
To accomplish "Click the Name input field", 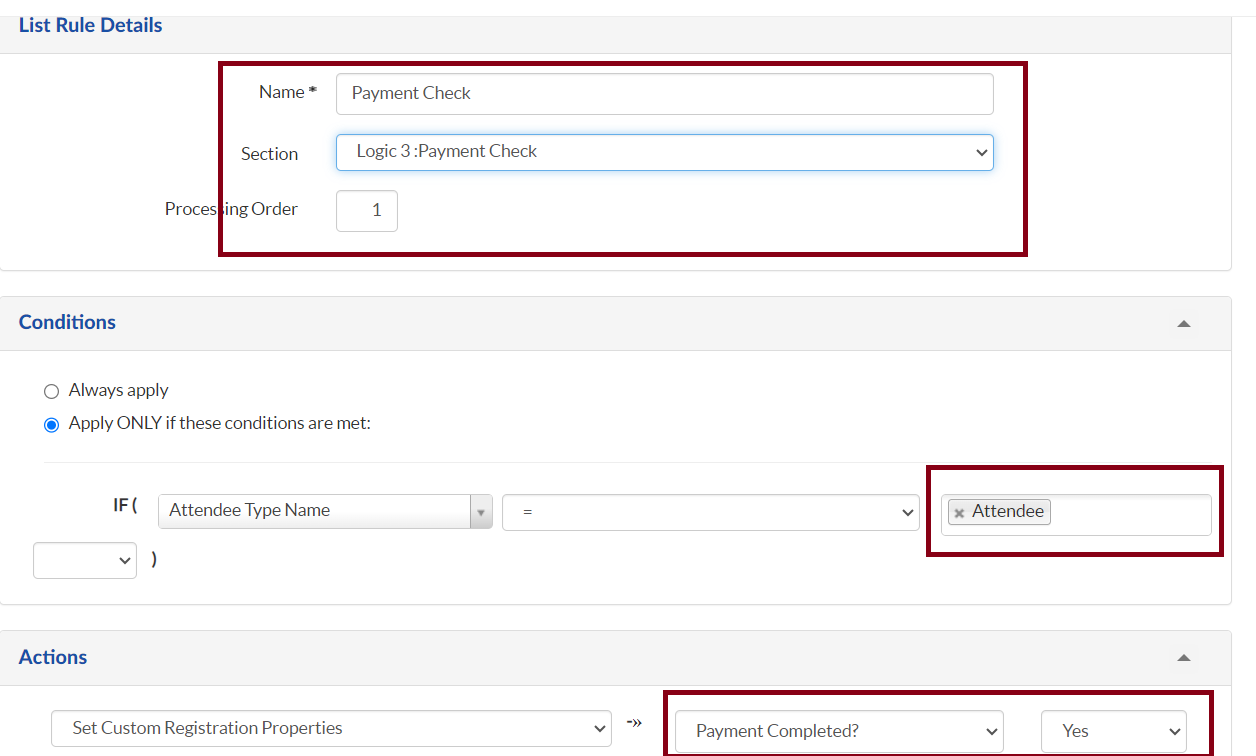I will 664,93.
